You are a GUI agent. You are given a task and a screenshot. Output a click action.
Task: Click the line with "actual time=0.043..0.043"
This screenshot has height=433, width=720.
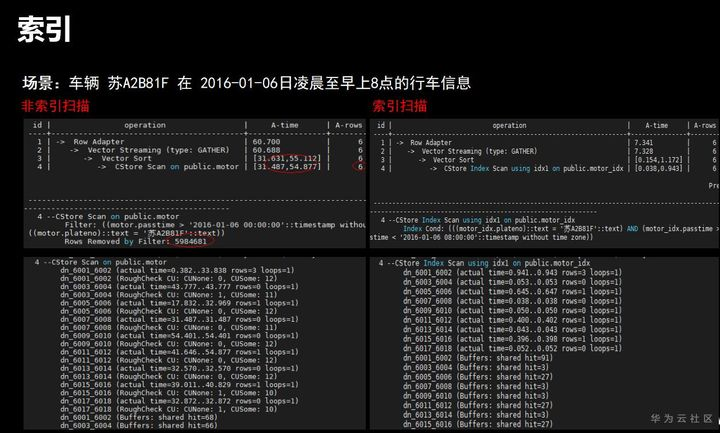(x=512, y=330)
